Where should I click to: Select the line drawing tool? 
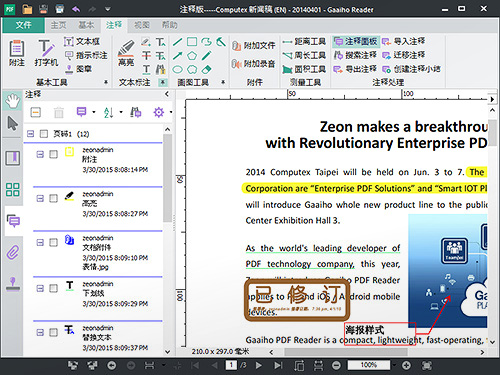coord(178,42)
